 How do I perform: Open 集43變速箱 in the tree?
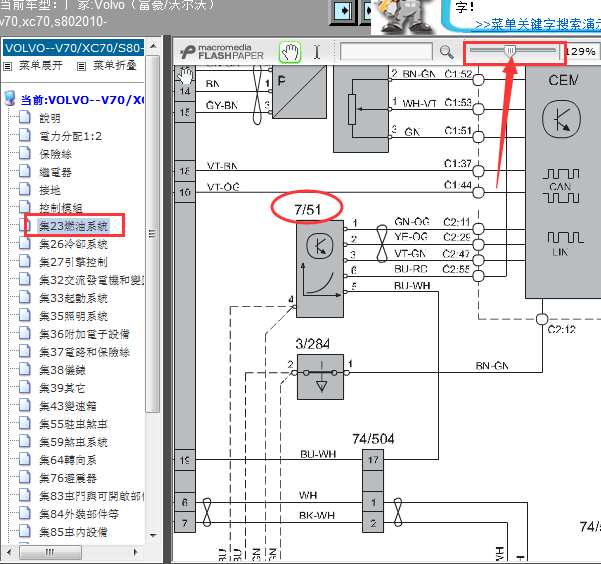(x=68, y=406)
